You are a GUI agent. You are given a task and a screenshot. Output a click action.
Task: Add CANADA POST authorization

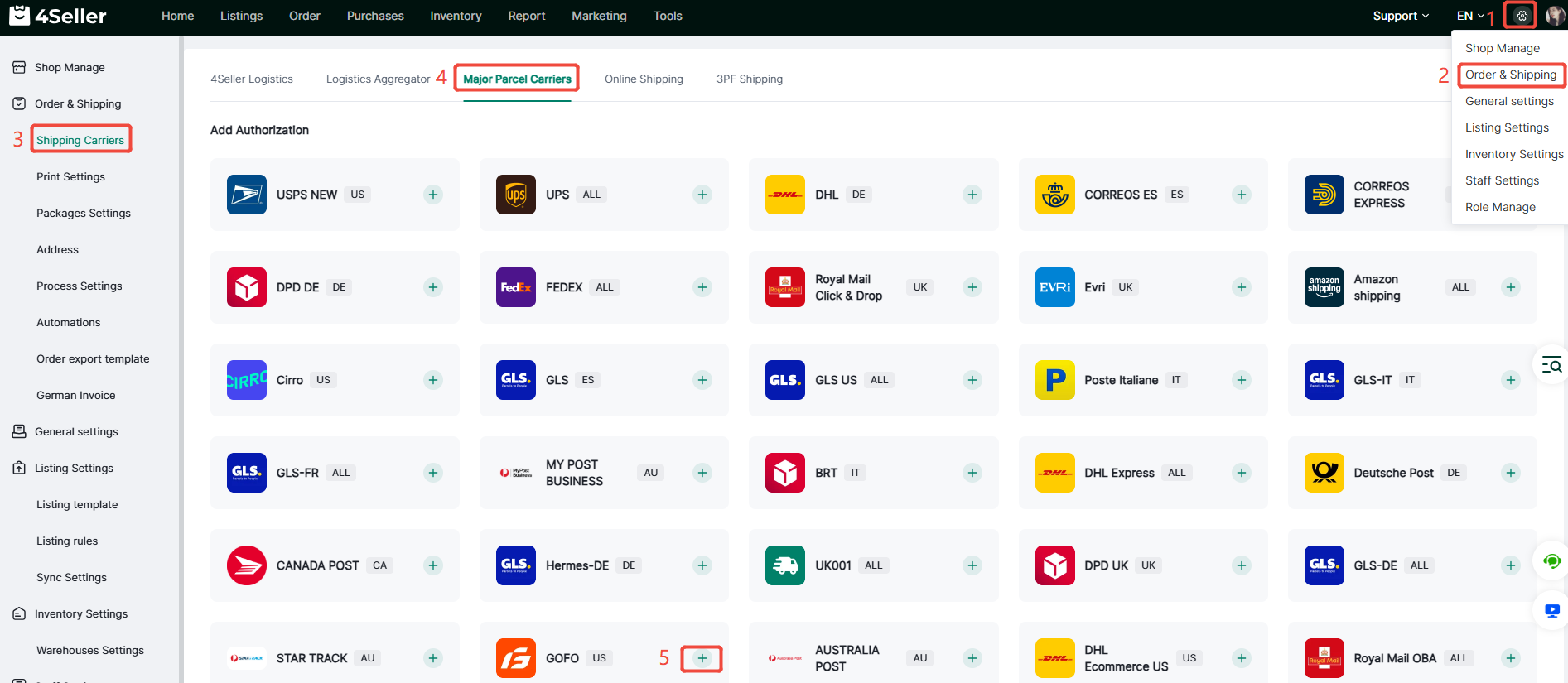point(433,565)
